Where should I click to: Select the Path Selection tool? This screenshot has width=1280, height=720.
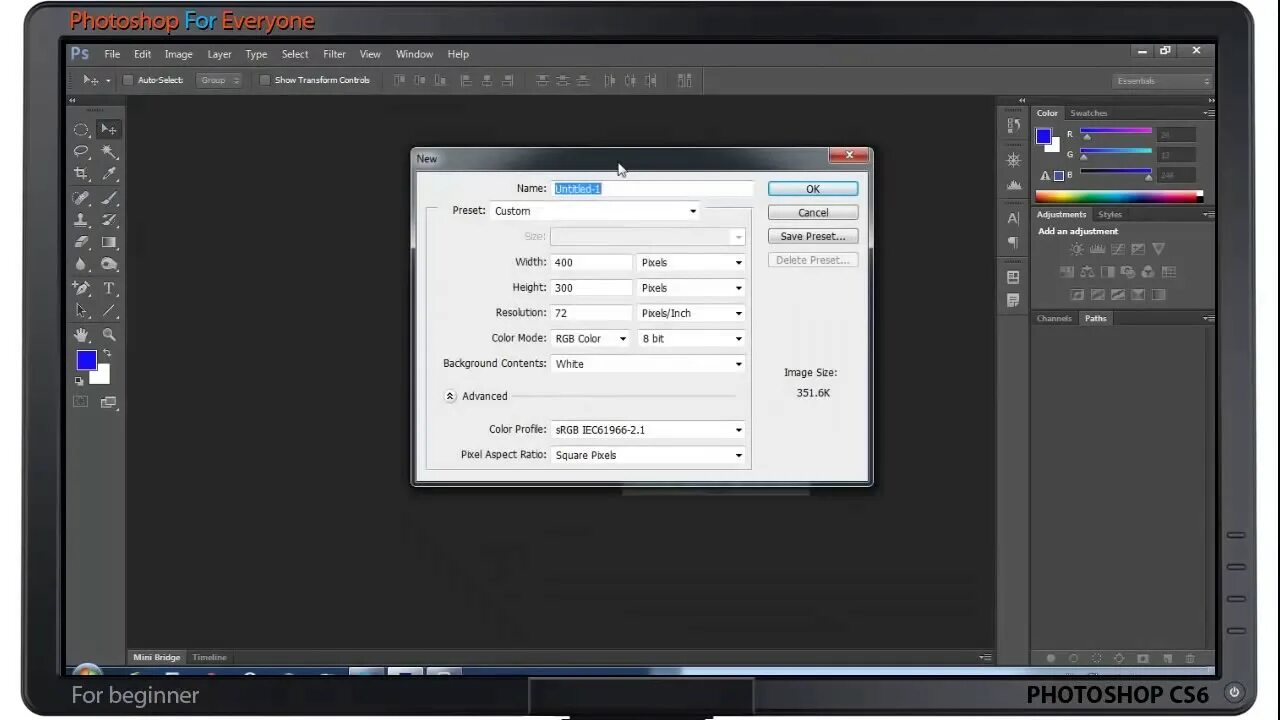click(x=81, y=311)
